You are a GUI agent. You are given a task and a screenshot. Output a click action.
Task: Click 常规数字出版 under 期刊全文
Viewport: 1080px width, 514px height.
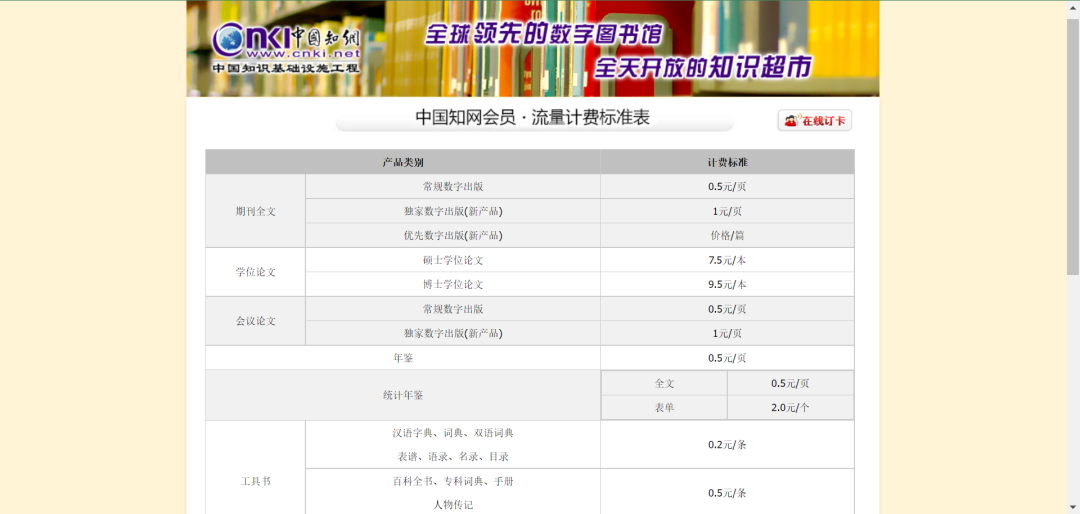click(453, 187)
